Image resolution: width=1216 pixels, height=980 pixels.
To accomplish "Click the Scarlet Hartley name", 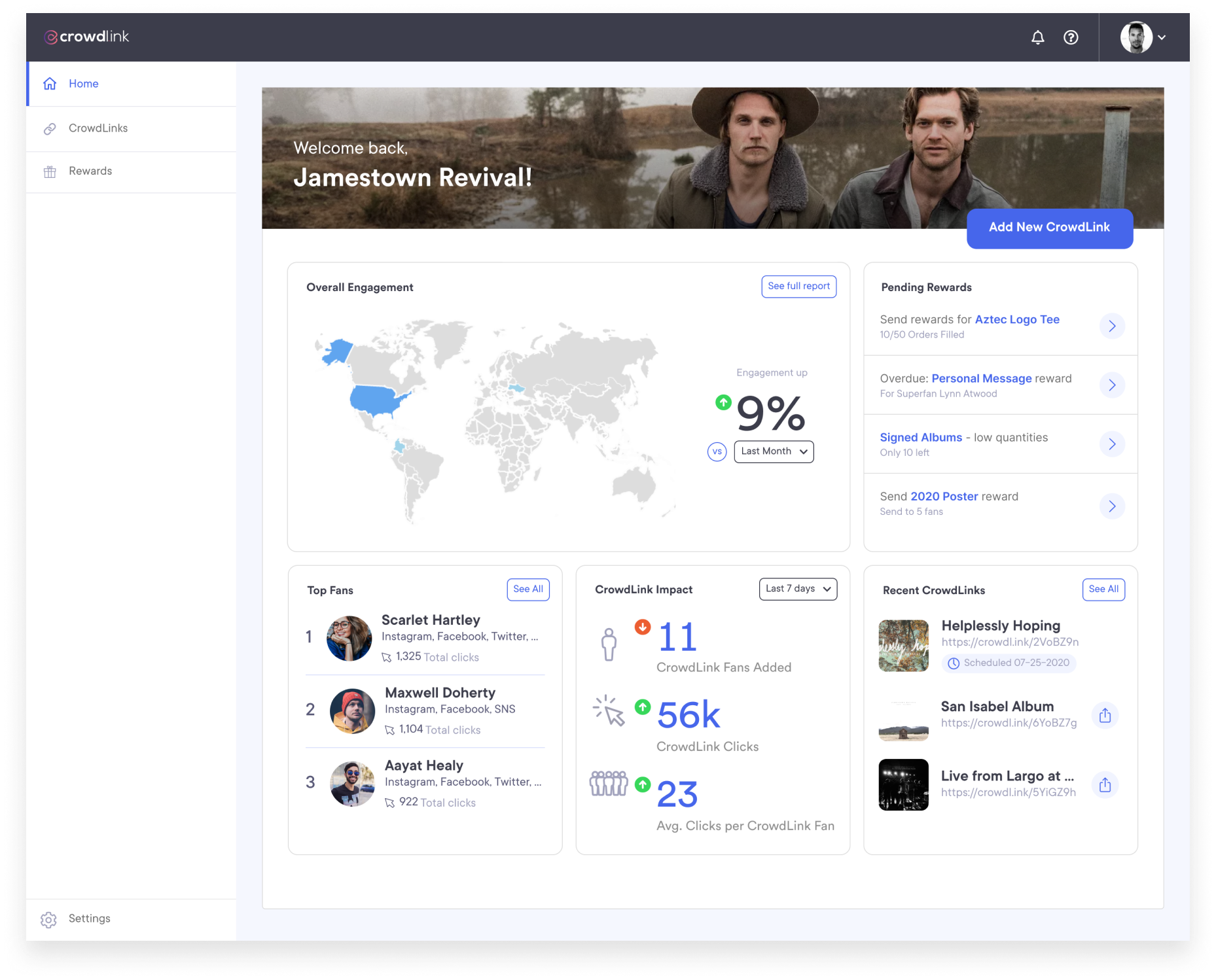I will (431, 620).
